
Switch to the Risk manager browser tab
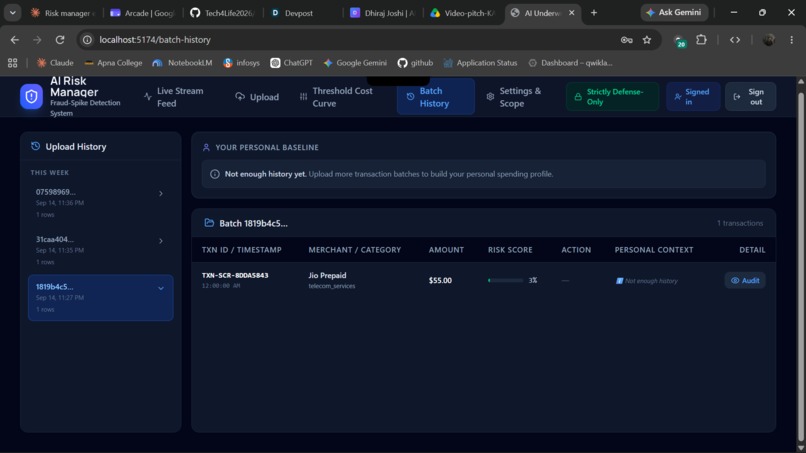(63, 13)
